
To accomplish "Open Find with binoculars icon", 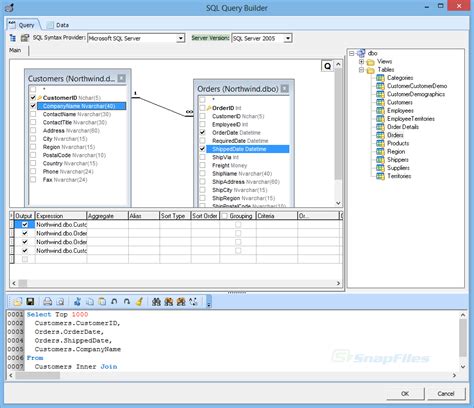I will point(156,302).
